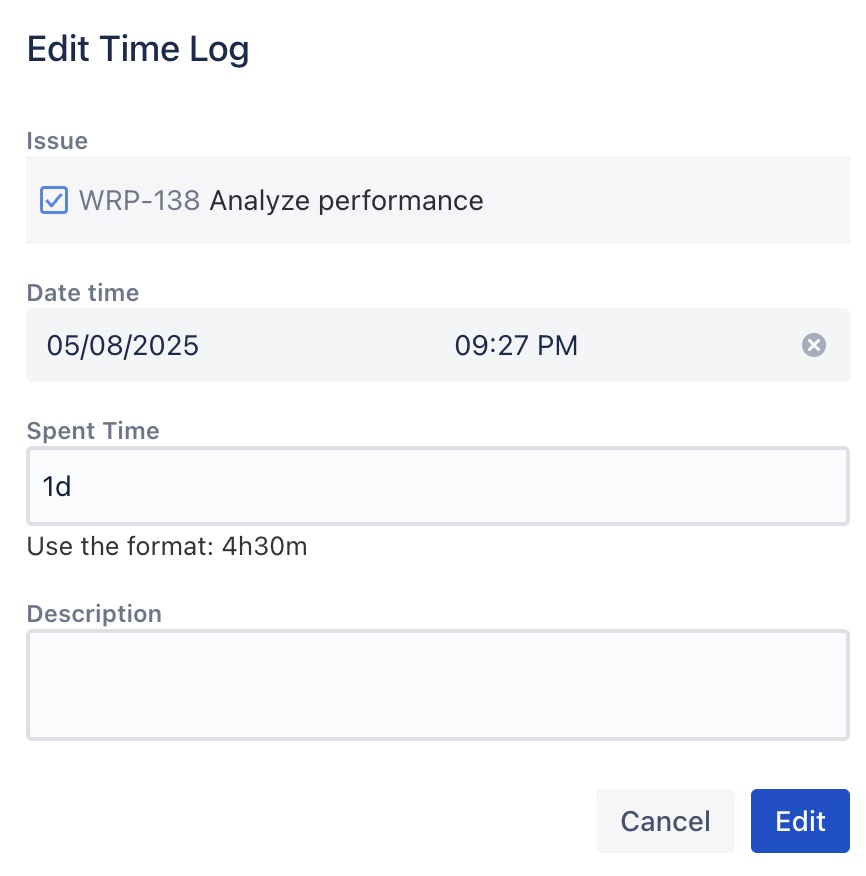Click the Description label

pos(94,613)
